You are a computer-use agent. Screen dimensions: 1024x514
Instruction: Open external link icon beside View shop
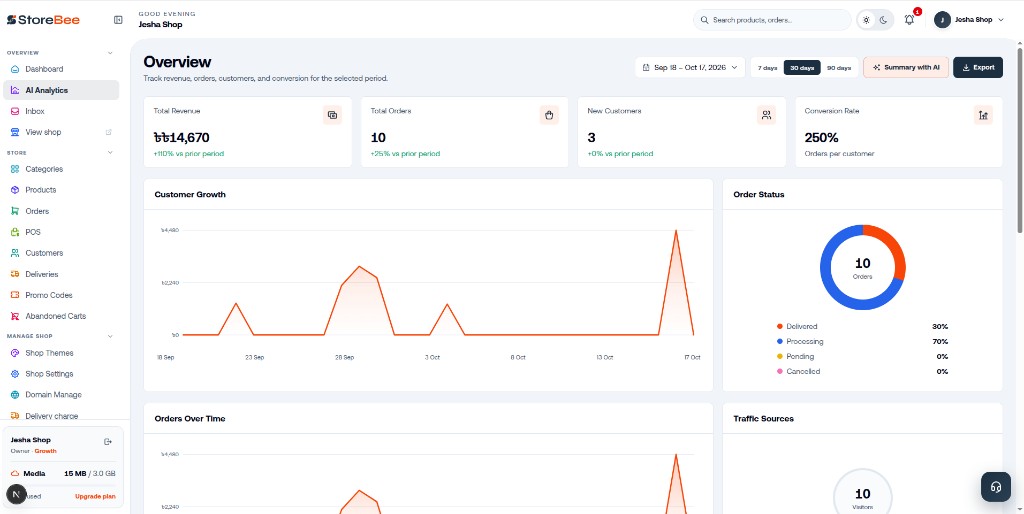pyautogui.click(x=109, y=132)
